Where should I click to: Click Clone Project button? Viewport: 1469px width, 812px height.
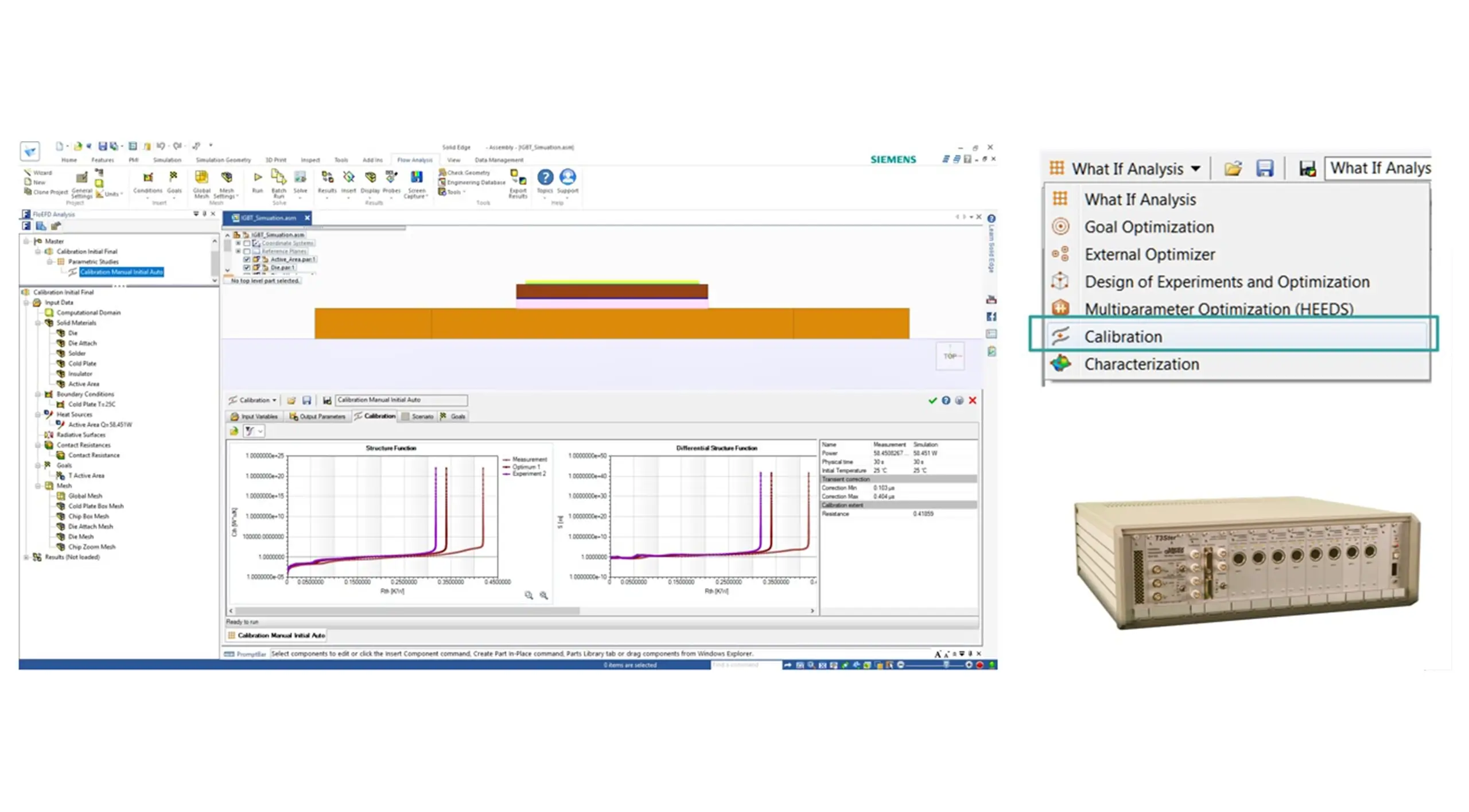coord(46,192)
